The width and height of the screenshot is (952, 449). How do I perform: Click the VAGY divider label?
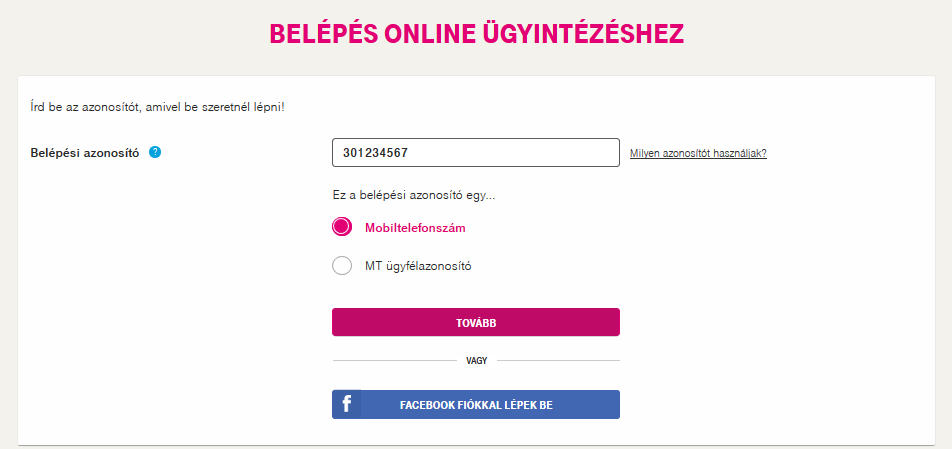pos(477,360)
